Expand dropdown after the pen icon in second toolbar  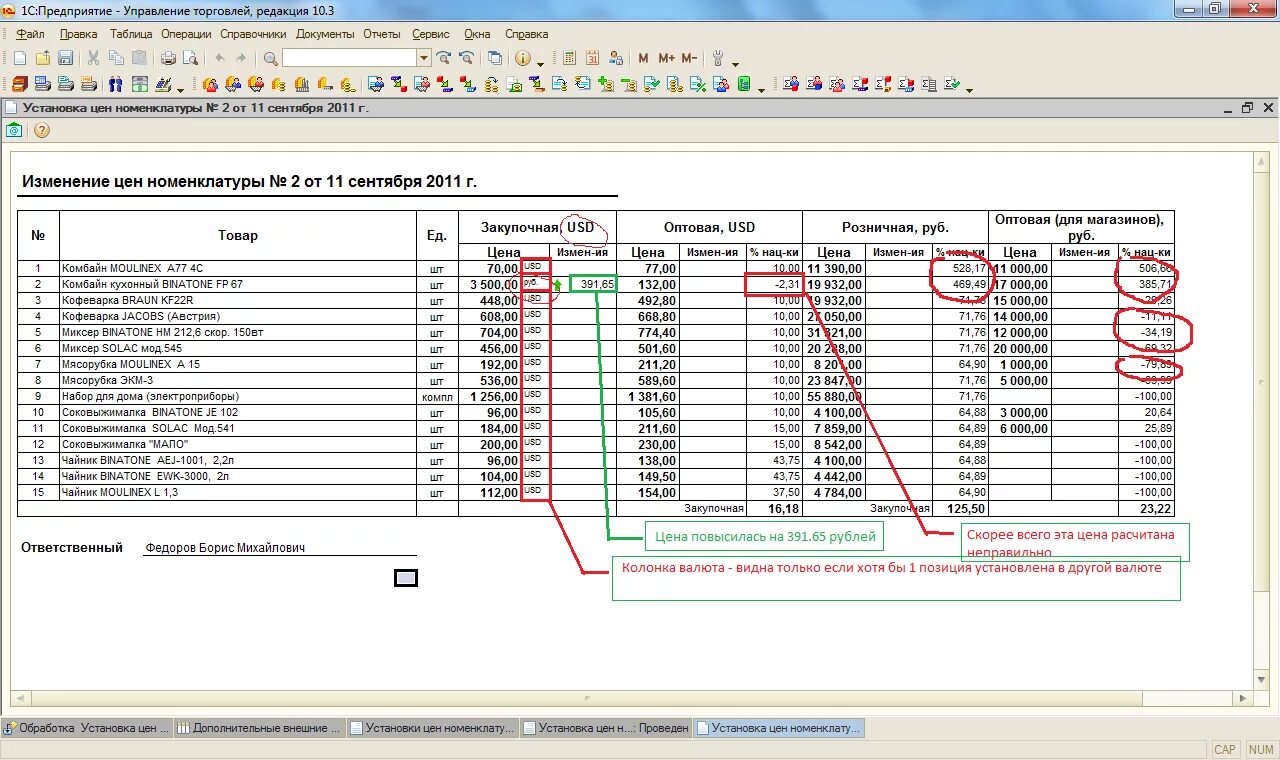(180, 89)
